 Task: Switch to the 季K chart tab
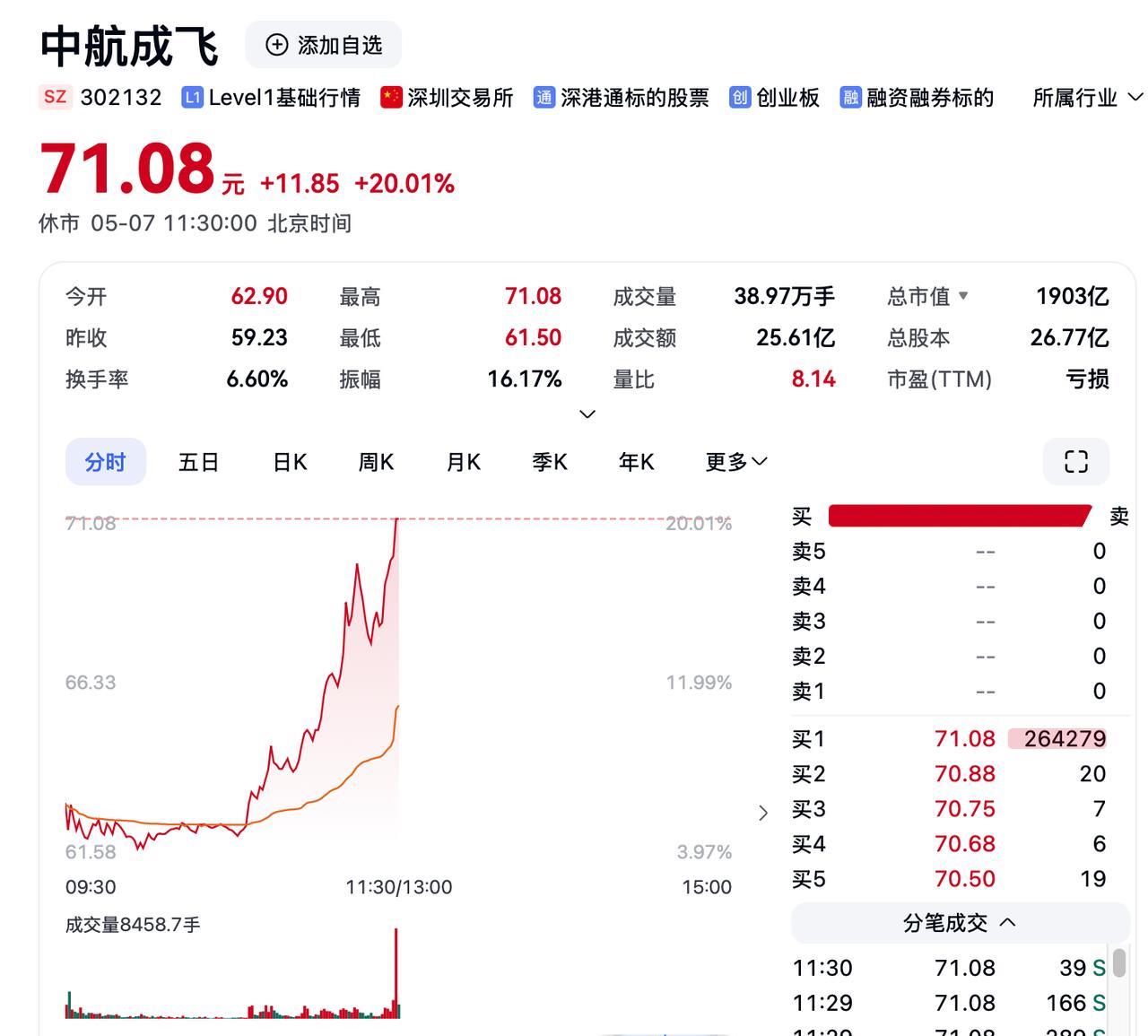tap(549, 462)
